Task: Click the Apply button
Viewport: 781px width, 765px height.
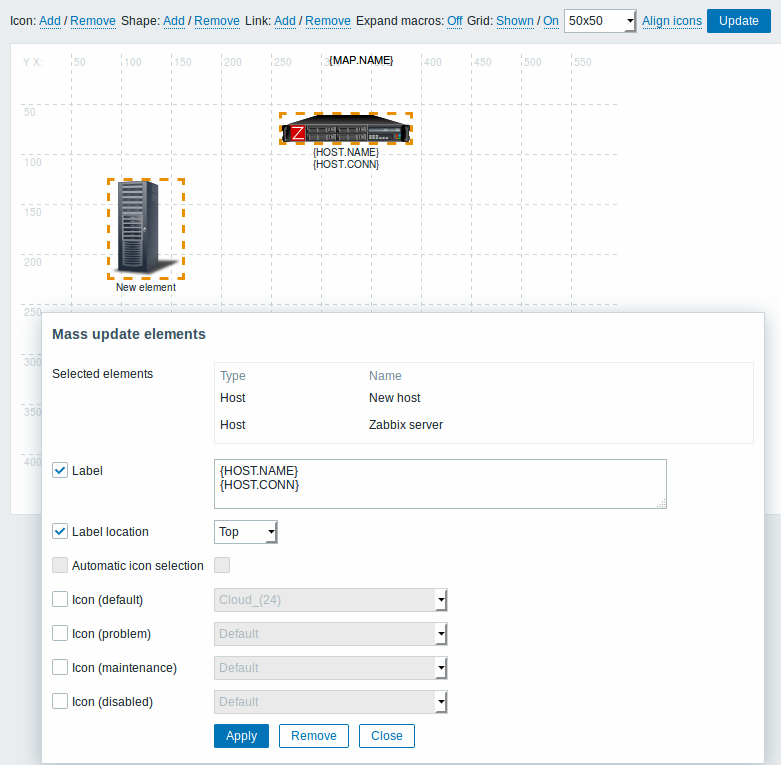Action: 241,736
